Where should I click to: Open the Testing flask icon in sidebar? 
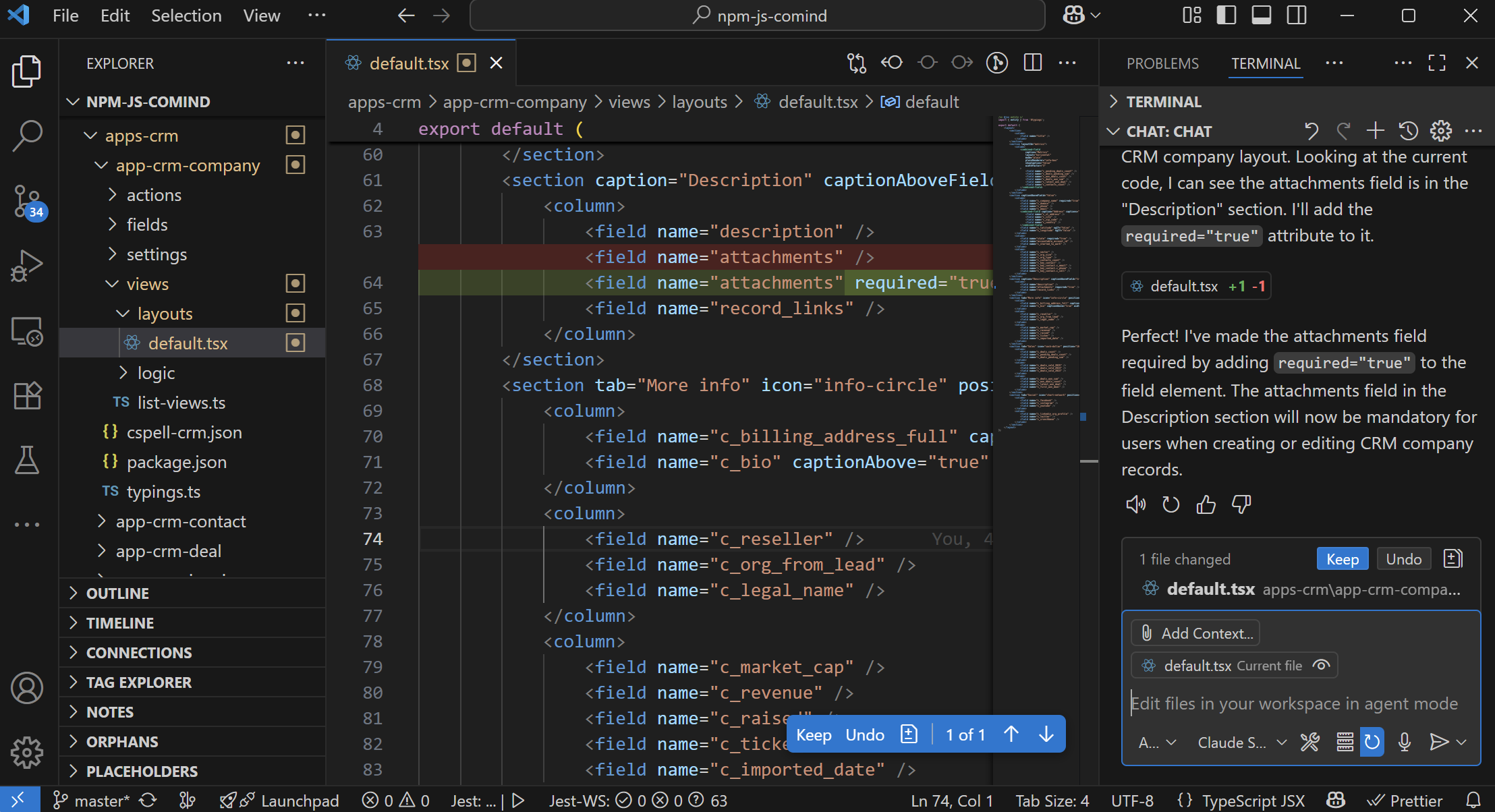coord(27,460)
